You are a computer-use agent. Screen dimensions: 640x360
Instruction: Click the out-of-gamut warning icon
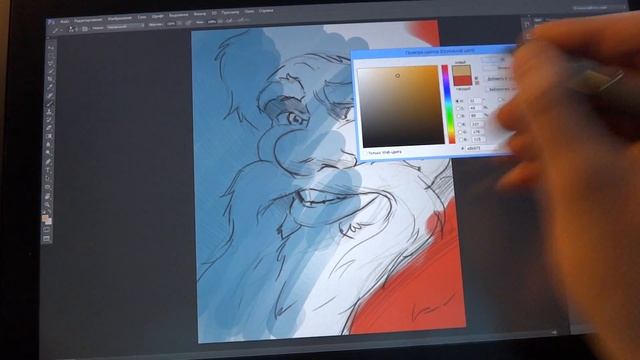pyautogui.click(x=476, y=78)
